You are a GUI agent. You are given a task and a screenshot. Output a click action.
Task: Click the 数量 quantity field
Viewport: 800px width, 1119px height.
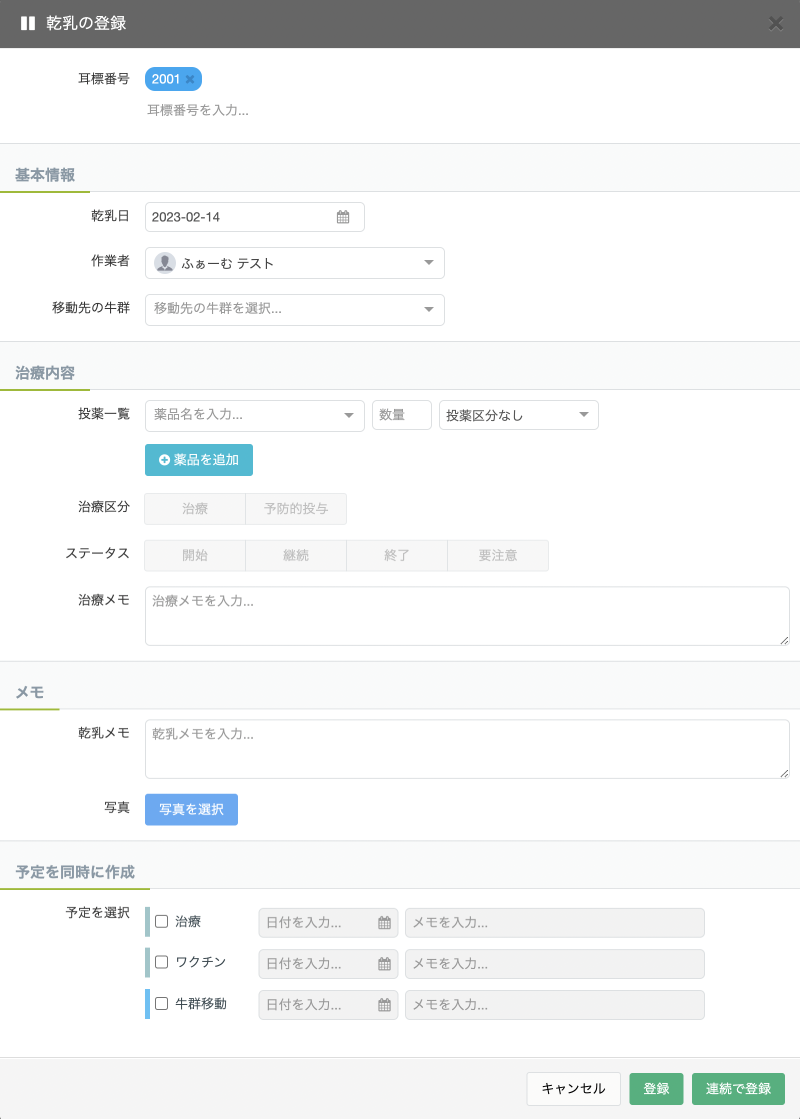402,415
